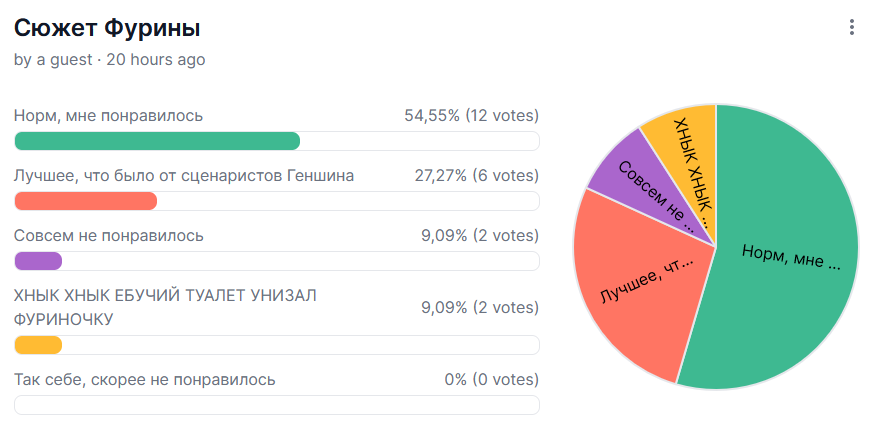Viewport: 876px width, 429px height.
Task: Select the green pie chart slice
Action: click(790, 260)
